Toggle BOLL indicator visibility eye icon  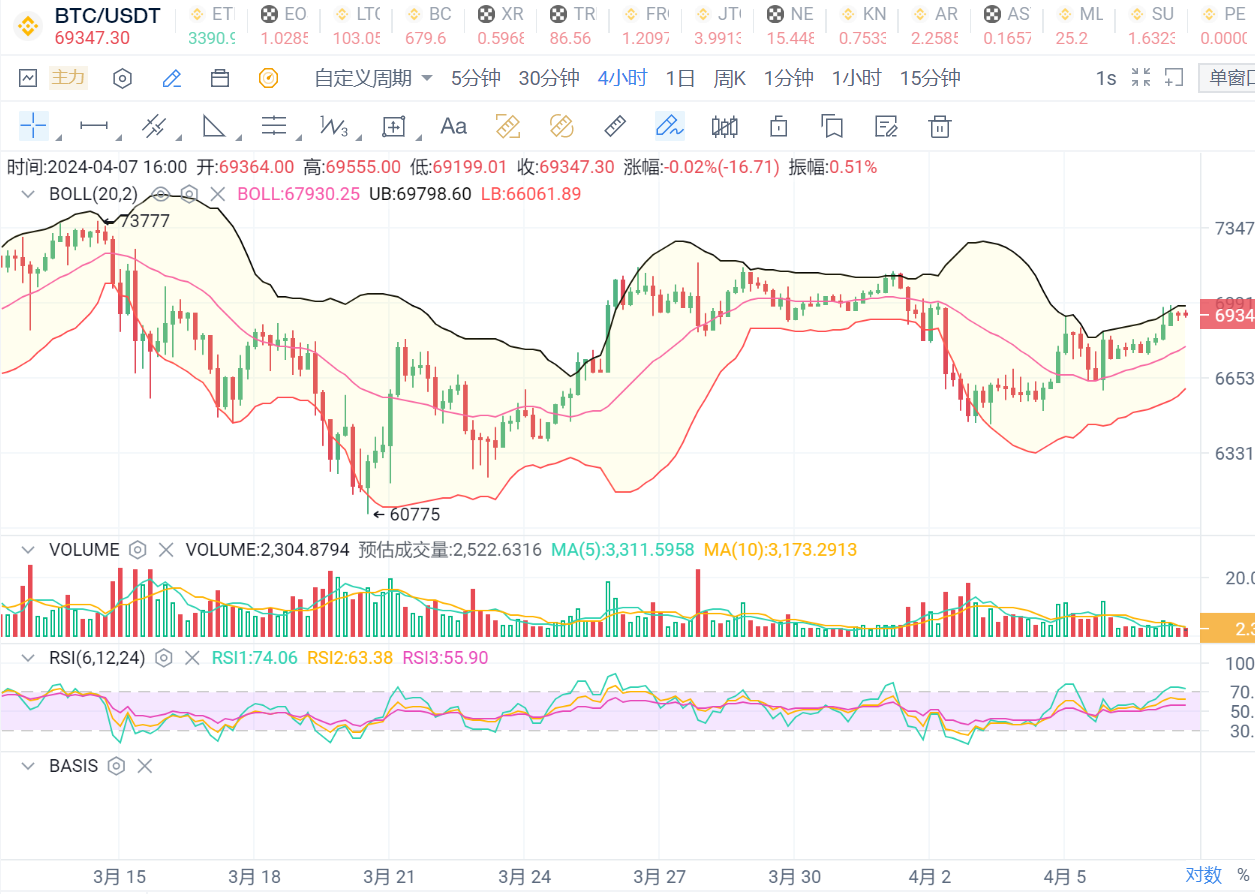click(x=159, y=194)
